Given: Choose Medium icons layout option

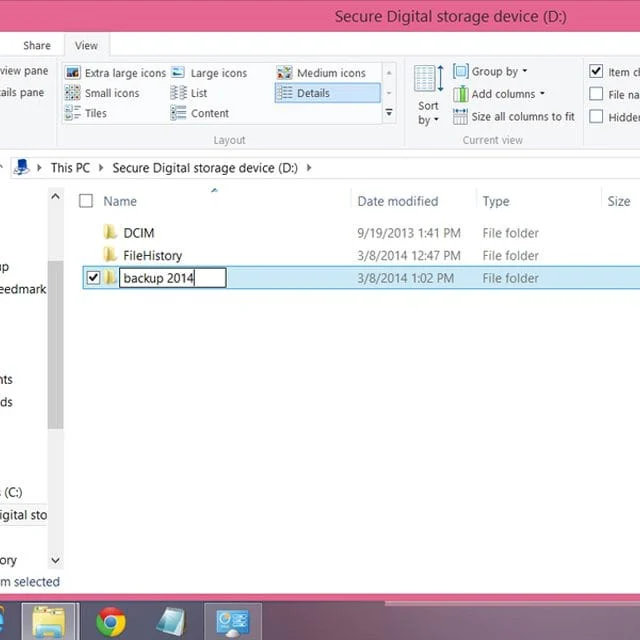Looking at the screenshot, I should 321,73.
